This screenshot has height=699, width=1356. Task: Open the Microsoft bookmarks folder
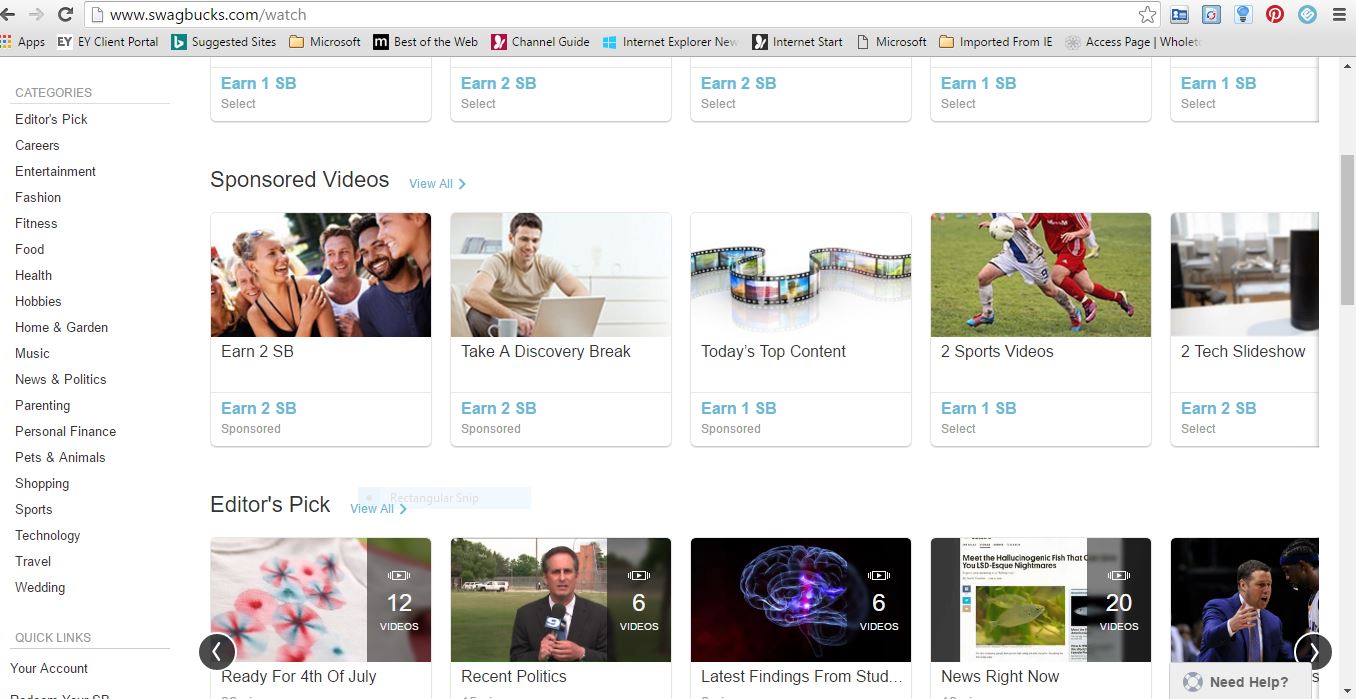point(325,42)
